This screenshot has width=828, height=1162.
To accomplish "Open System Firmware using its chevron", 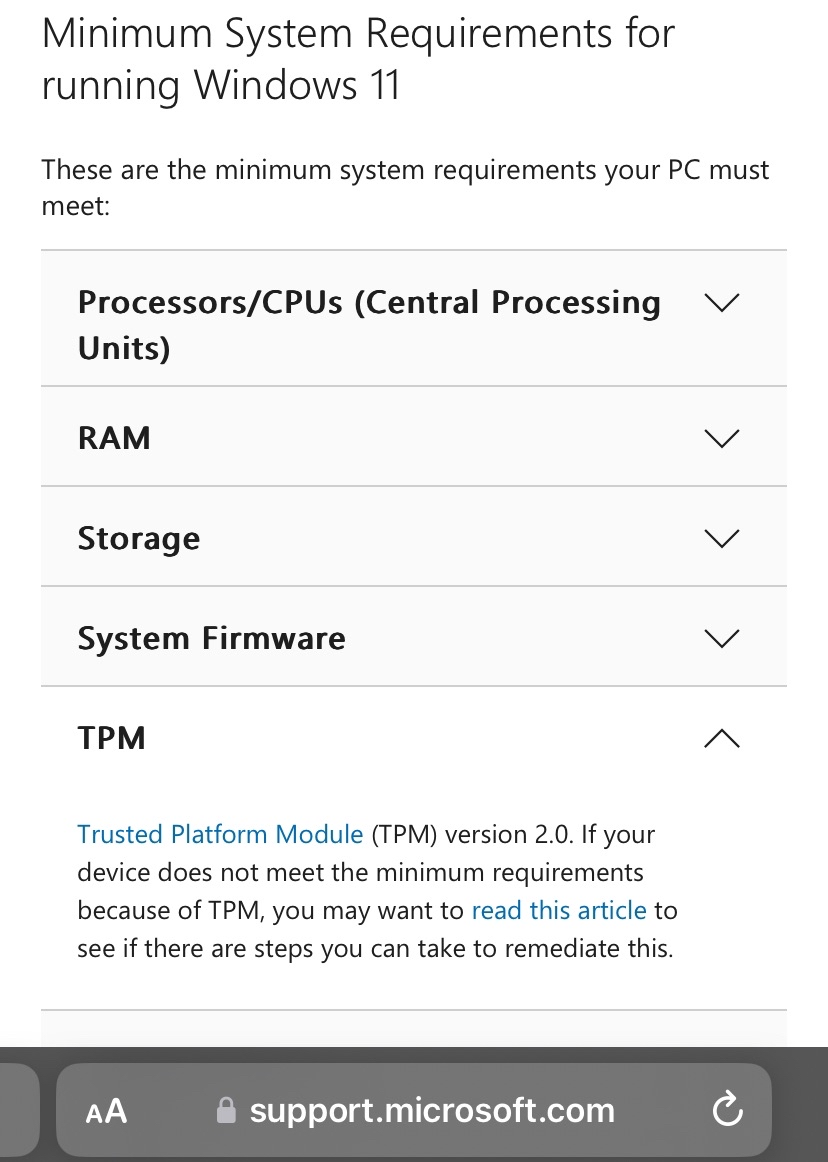I will pyautogui.click(x=721, y=638).
